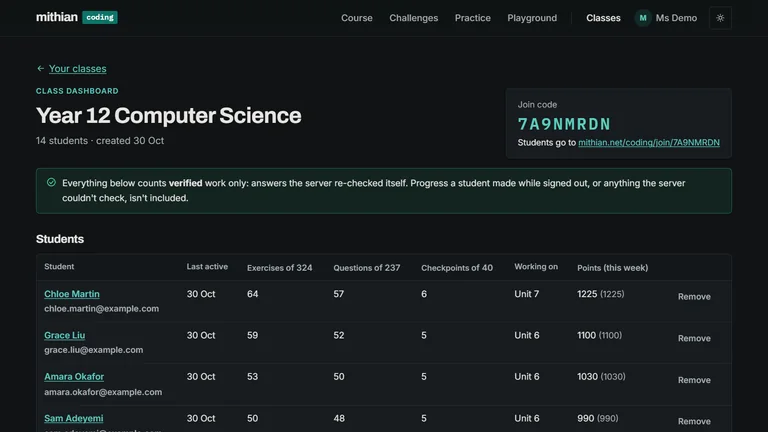Click the CLASS DASHBOARD label
The width and height of the screenshot is (768, 432).
point(77,91)
